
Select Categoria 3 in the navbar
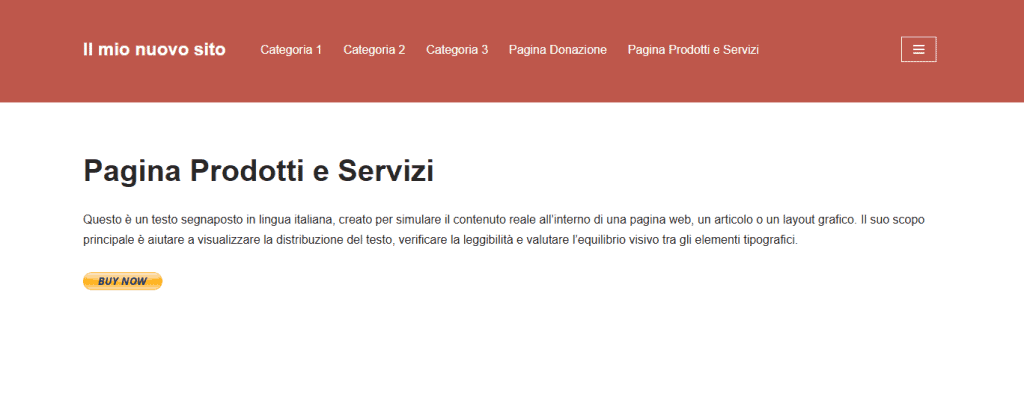457,50
